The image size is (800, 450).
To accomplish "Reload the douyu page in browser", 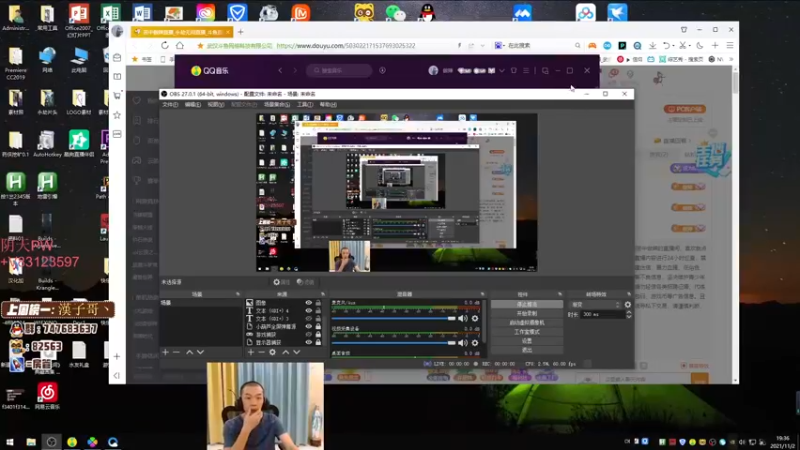I will tap(165, 45).
